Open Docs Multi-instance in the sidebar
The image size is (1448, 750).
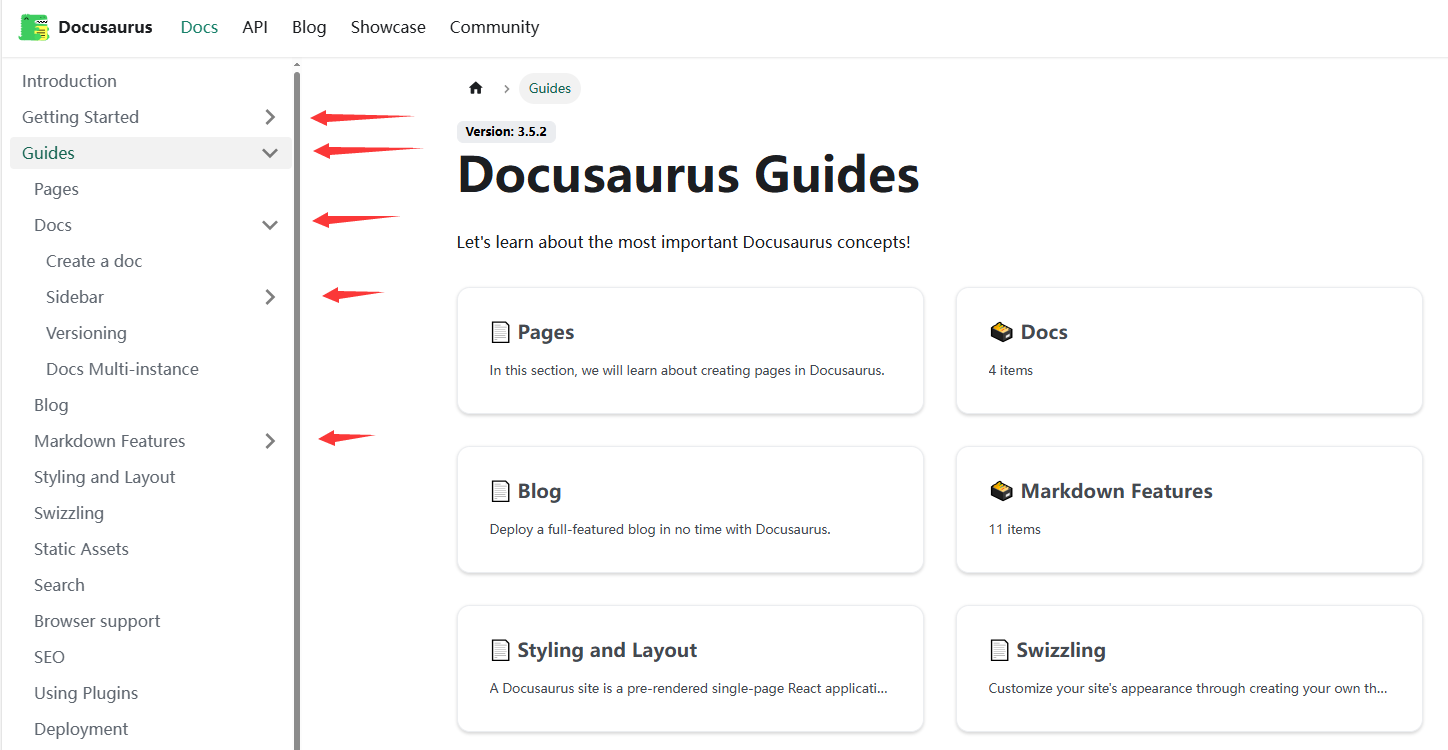click(x=122, y=369)
